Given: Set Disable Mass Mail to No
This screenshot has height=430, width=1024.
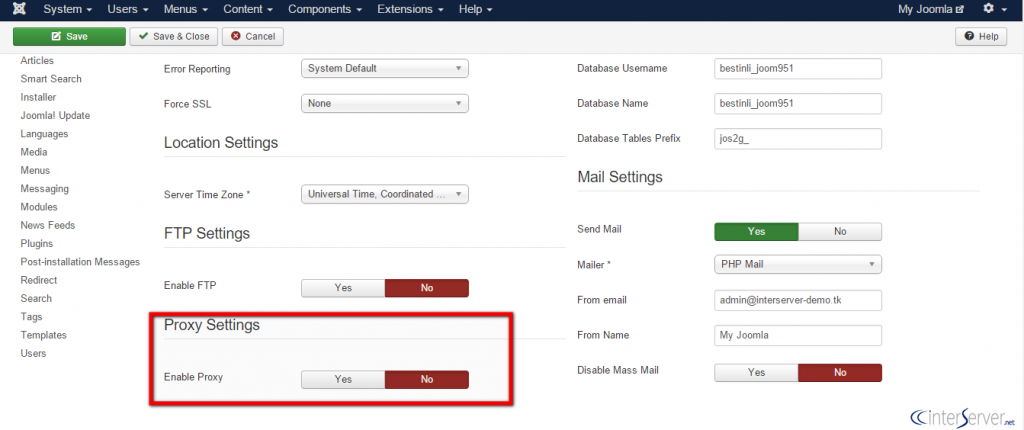Looking at the screenshot, I should (x=840, y=372).
